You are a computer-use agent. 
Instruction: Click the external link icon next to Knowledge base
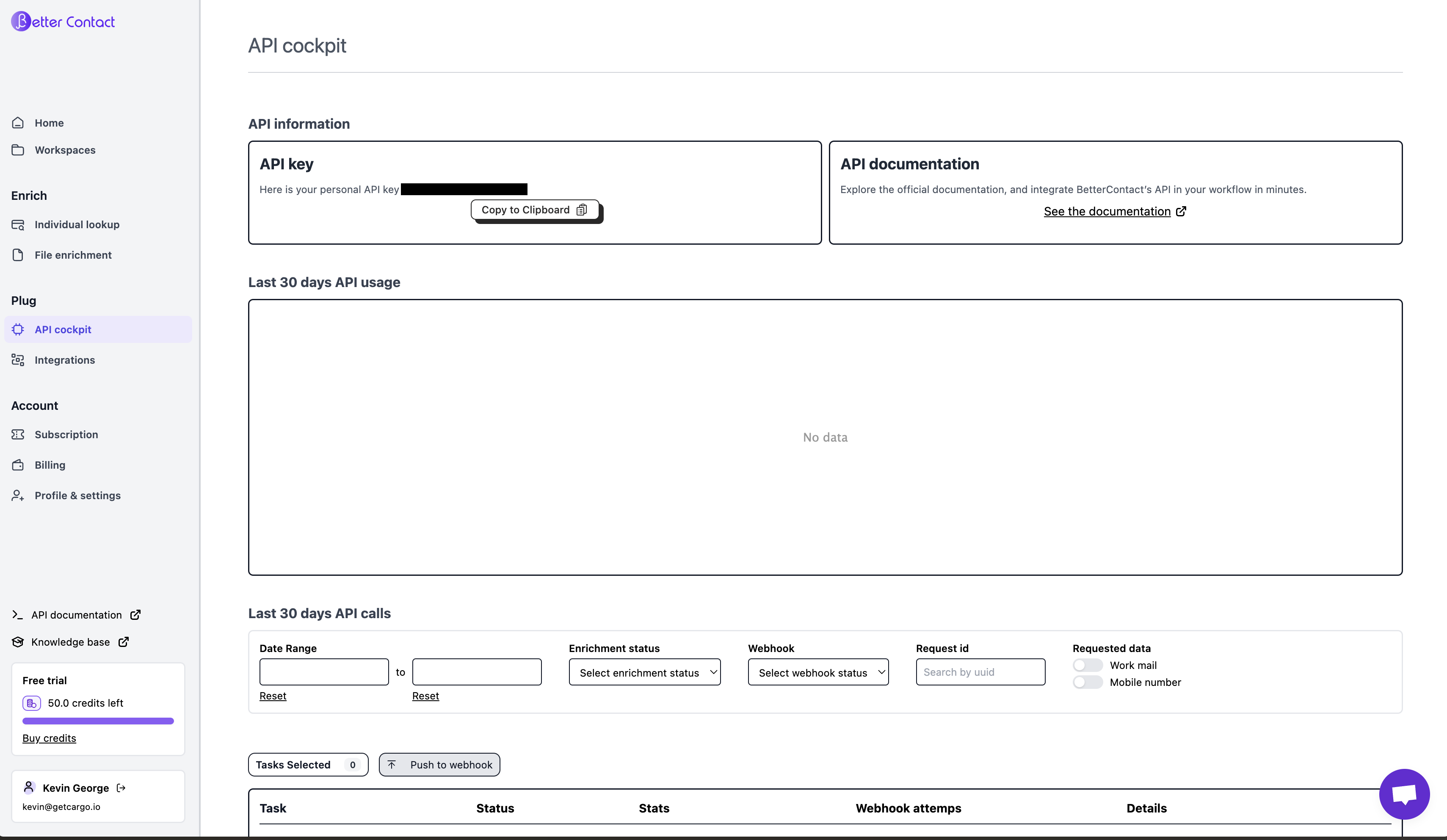click(124, 642)
